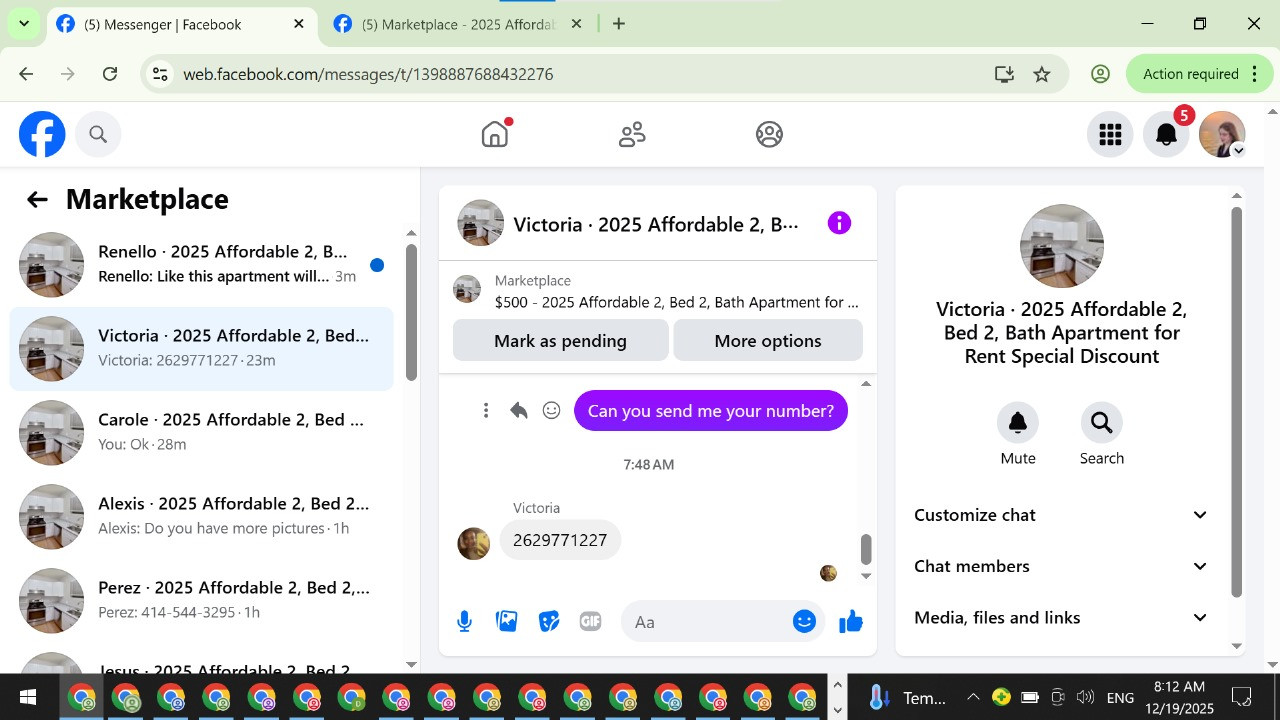Open ENG language indicator
Screen dimensions: 1280x720
pyautogui.click(x=1120, y=698)
